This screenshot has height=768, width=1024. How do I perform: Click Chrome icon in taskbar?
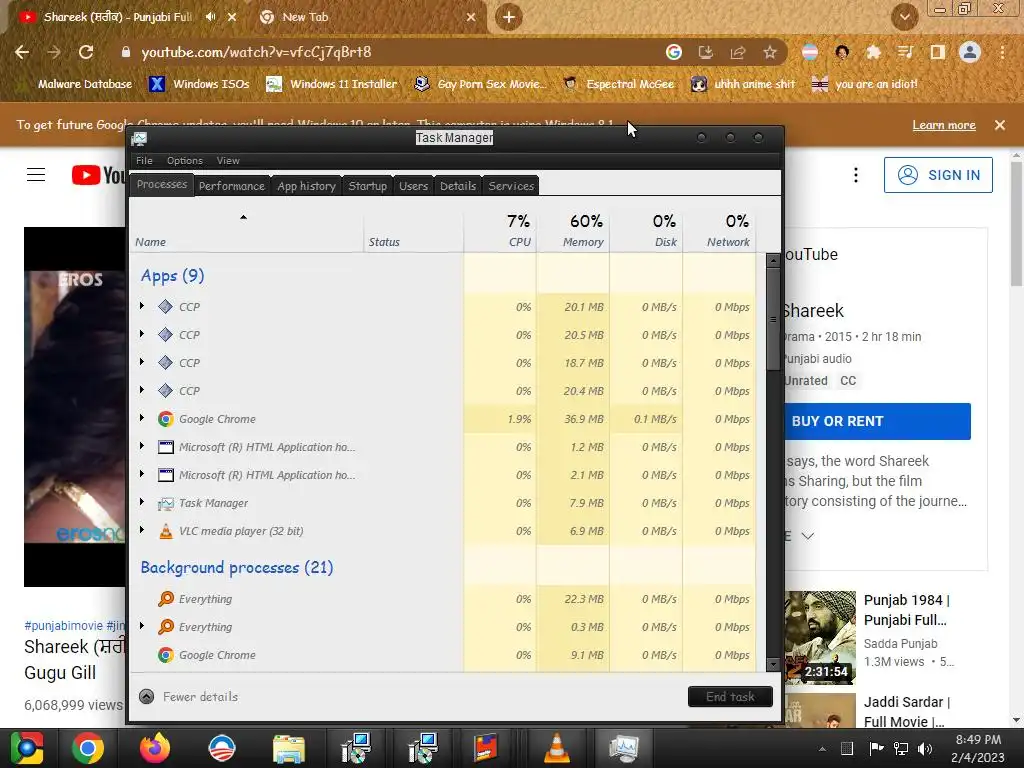[x=88, y=748]
